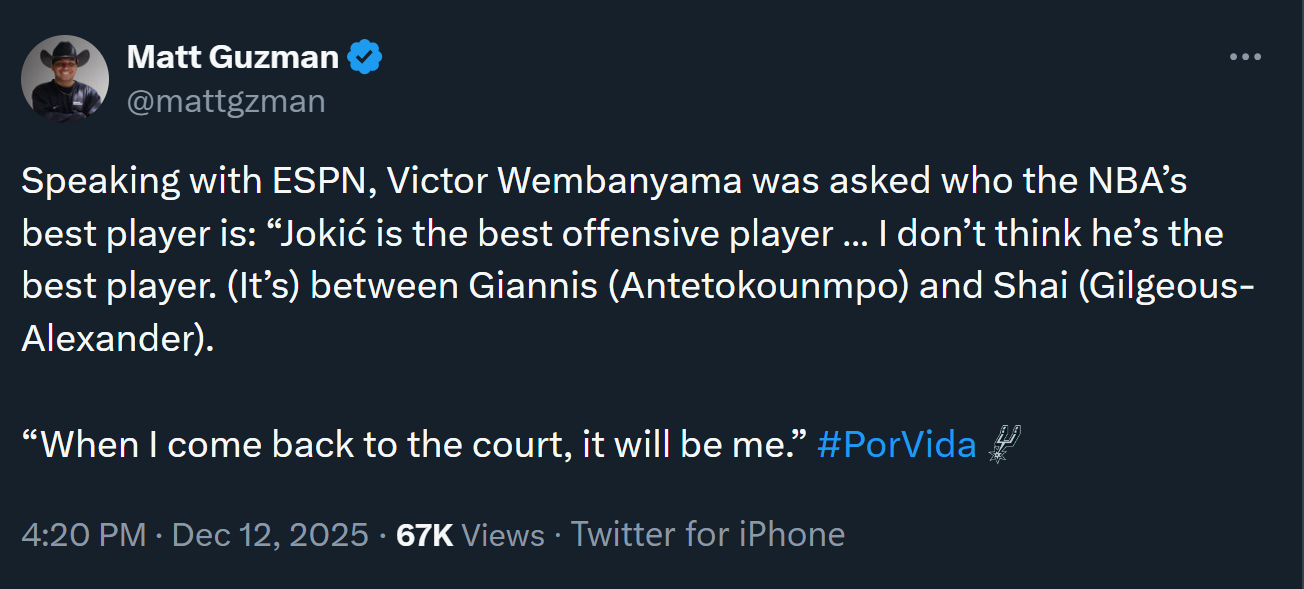Click the Dec 12, 2025 date

click(x=270, y=535)
